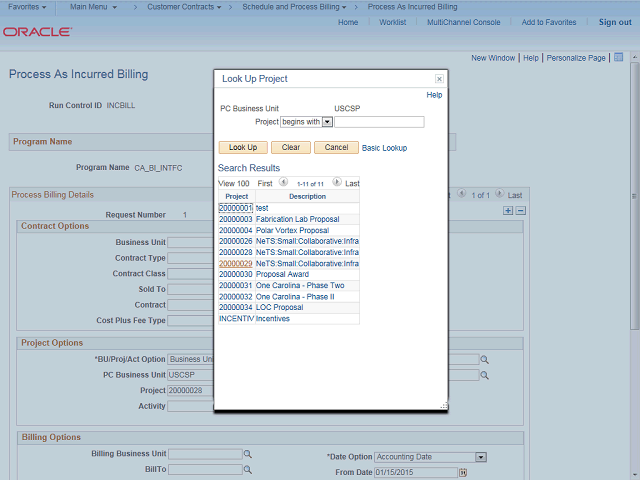
Task: Select project 20000026
Action: 236,241
